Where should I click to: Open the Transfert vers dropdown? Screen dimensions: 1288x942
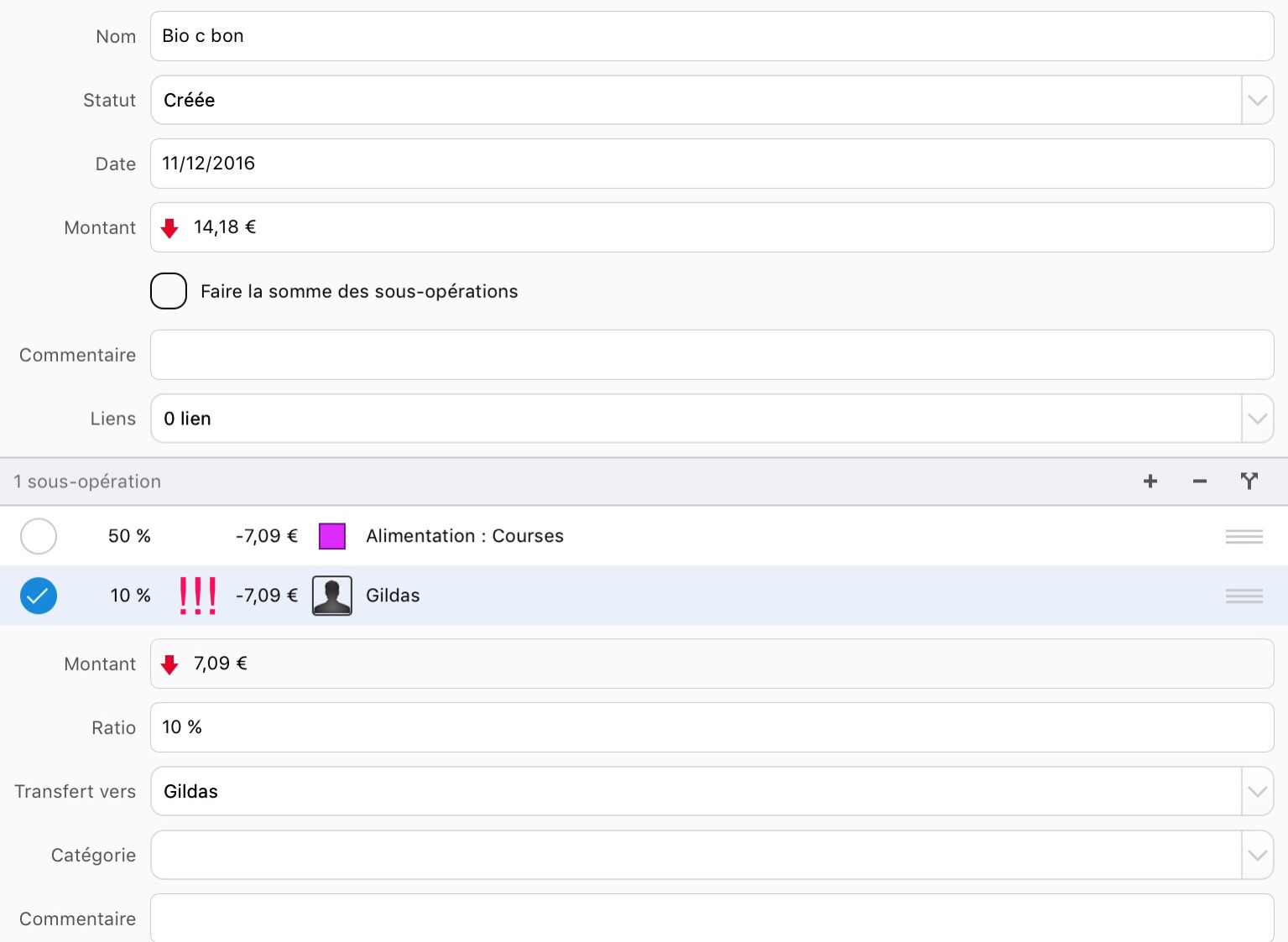click(x=1257, y=791)
